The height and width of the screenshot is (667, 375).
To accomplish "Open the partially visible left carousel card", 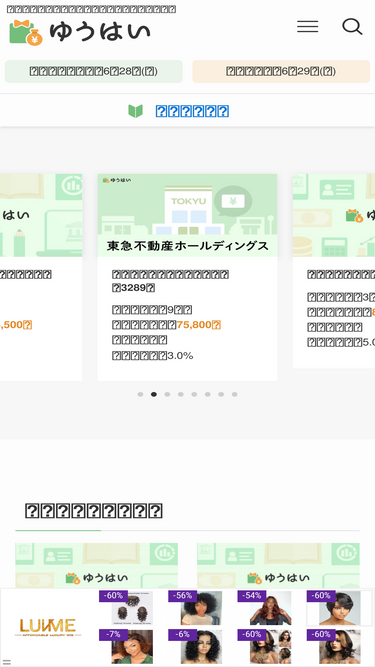I will click(x=41, y=277).
